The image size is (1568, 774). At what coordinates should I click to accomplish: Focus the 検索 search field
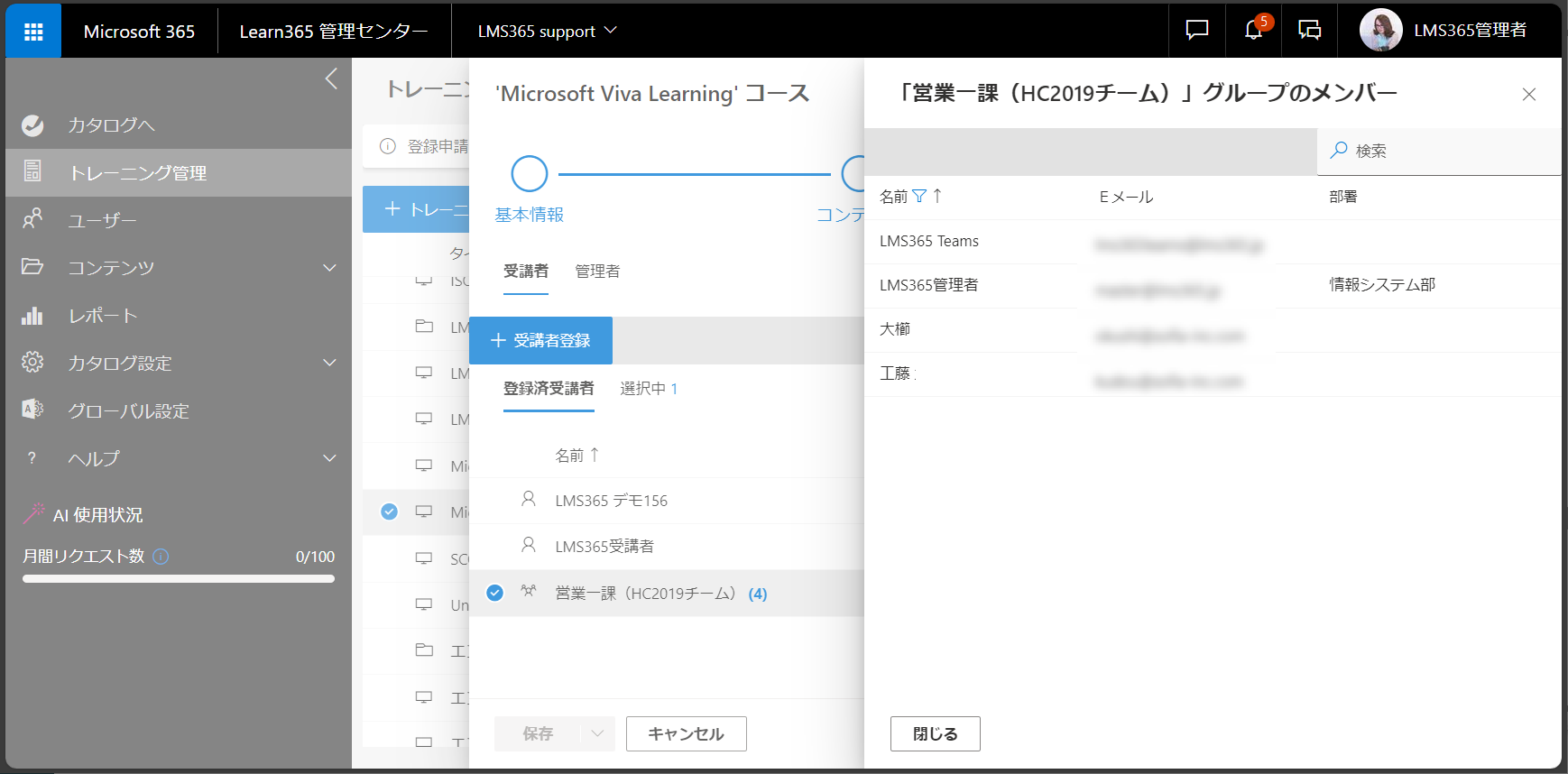click(1440, 151)
